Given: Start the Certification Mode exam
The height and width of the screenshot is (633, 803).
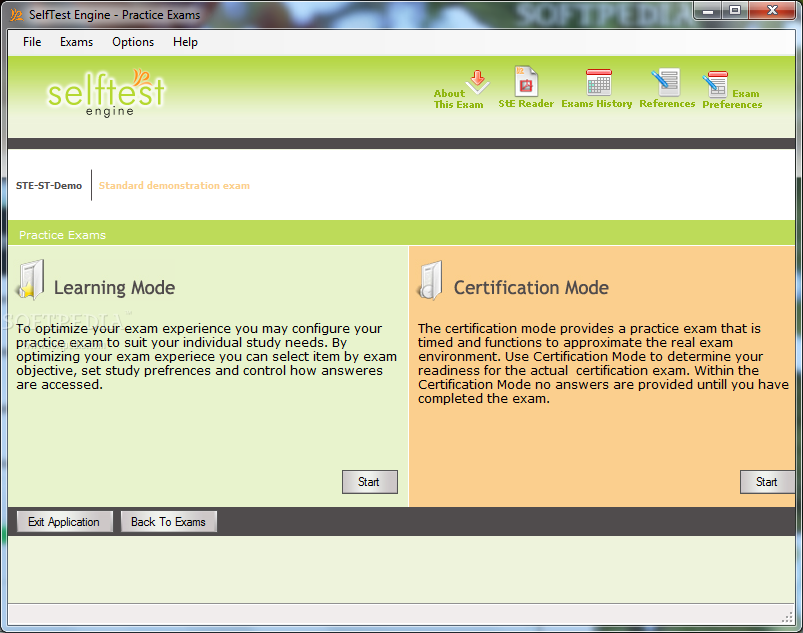Looking at the screenshot, I should 767,482.
